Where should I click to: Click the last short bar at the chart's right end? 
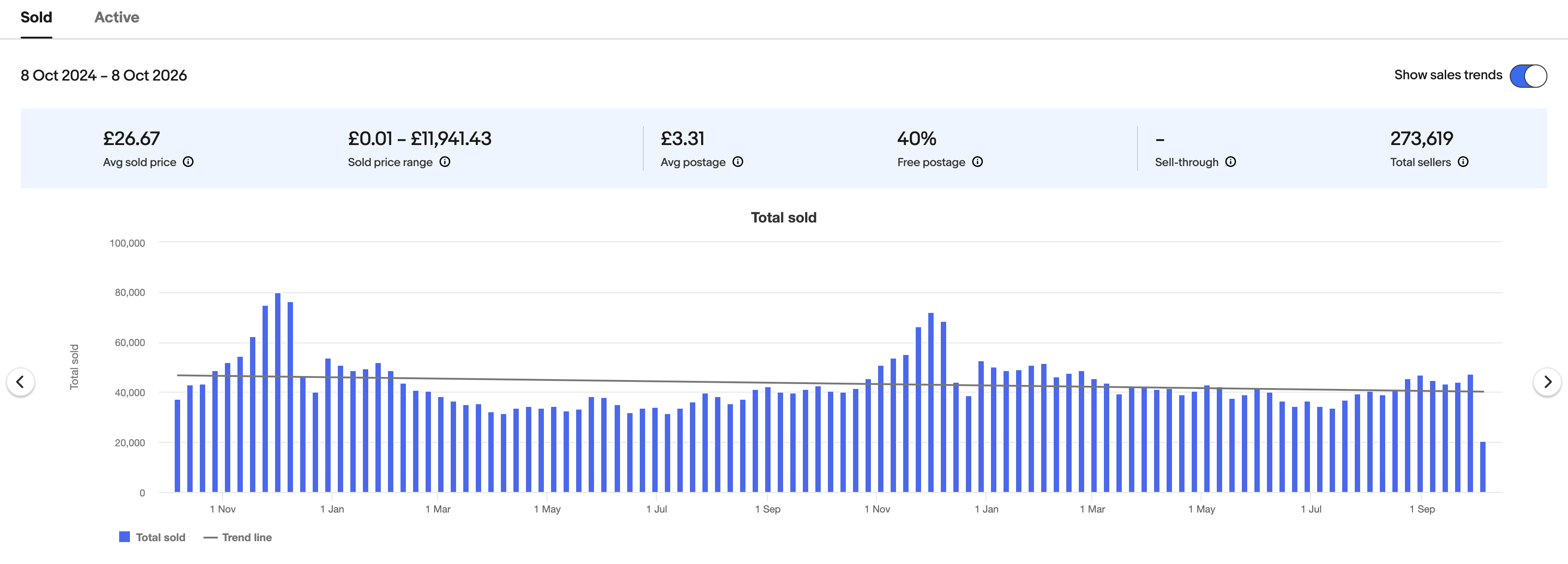(x=1483, y=467)
